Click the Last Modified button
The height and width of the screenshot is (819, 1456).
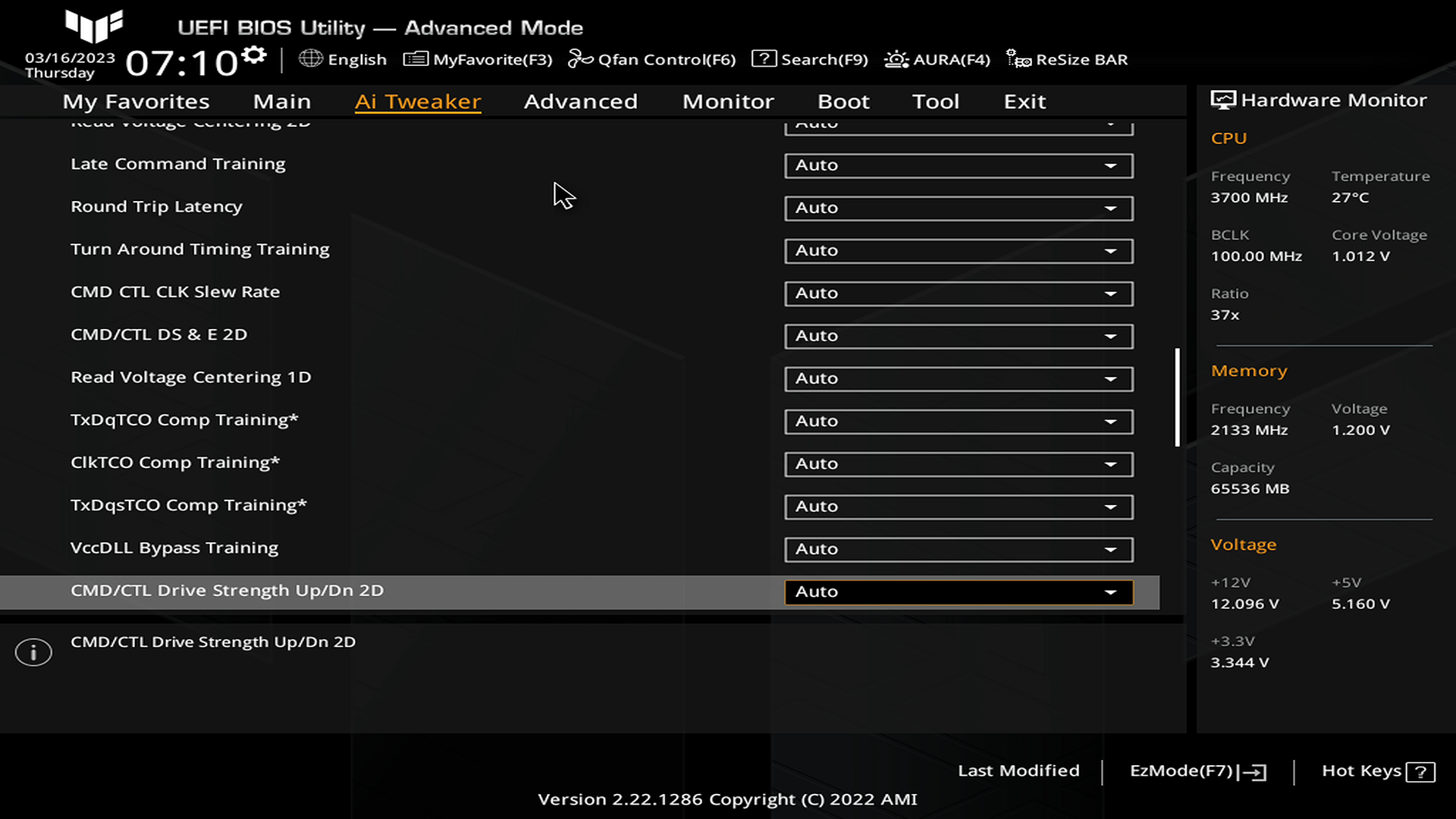click(1019, 770)
